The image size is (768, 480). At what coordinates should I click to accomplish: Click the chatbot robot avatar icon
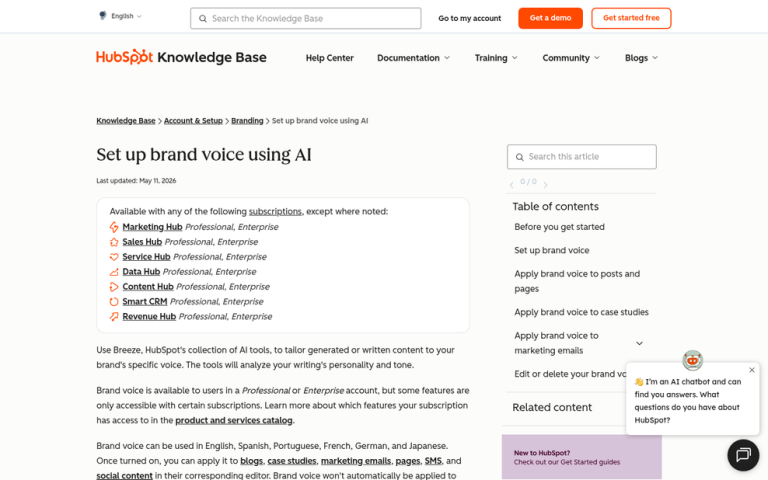(693, 360)
